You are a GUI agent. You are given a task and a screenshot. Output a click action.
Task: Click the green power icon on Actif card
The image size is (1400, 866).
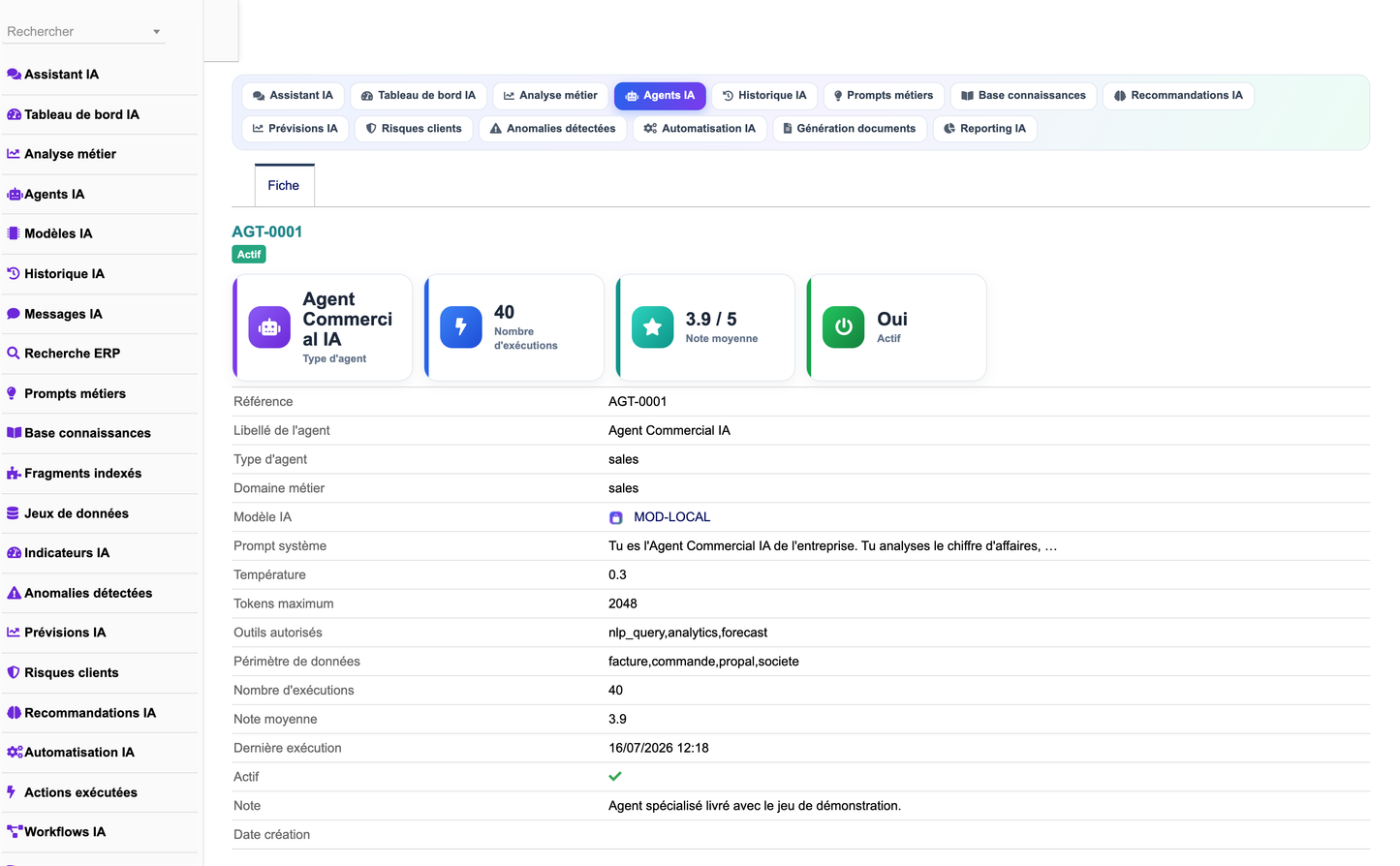tap(844, 327)
